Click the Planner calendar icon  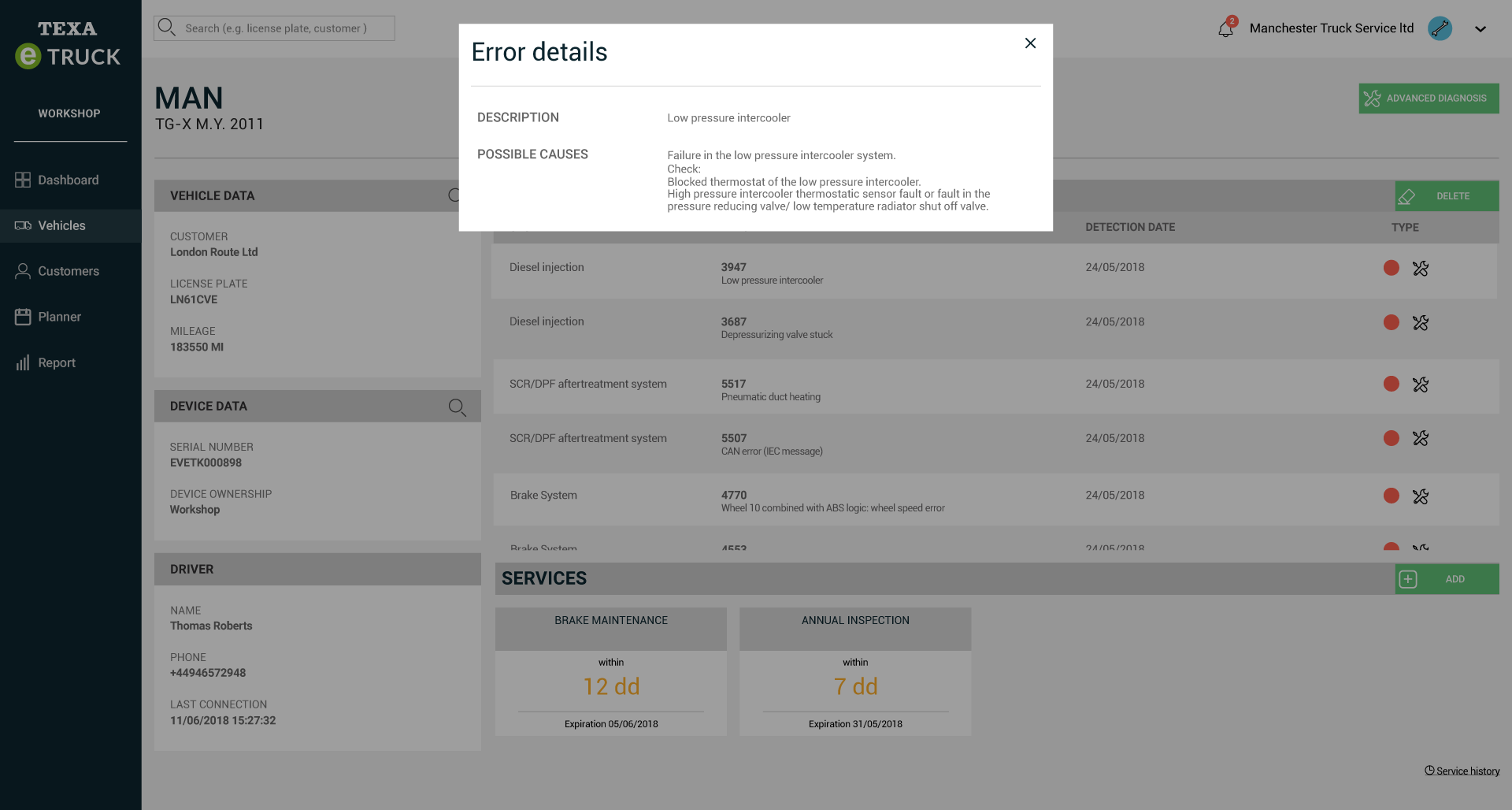(23, 317)
